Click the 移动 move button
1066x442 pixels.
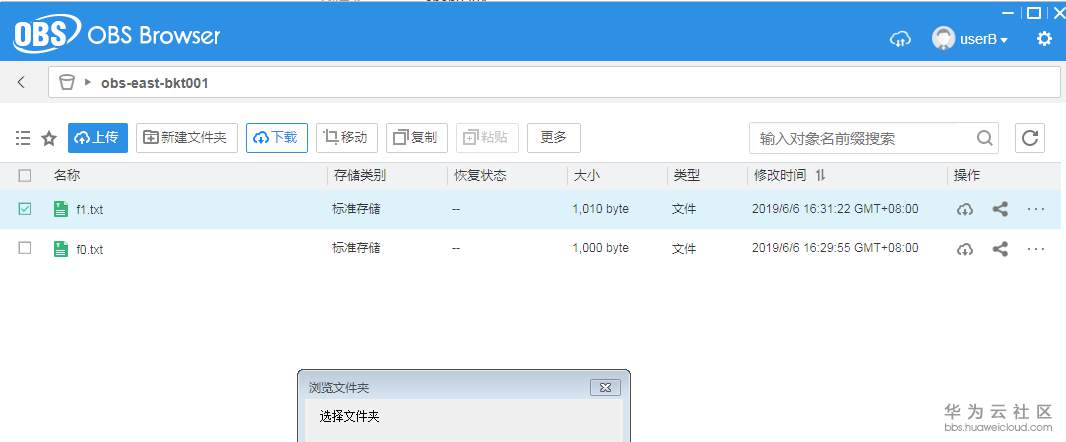click(x=347, y=138)
